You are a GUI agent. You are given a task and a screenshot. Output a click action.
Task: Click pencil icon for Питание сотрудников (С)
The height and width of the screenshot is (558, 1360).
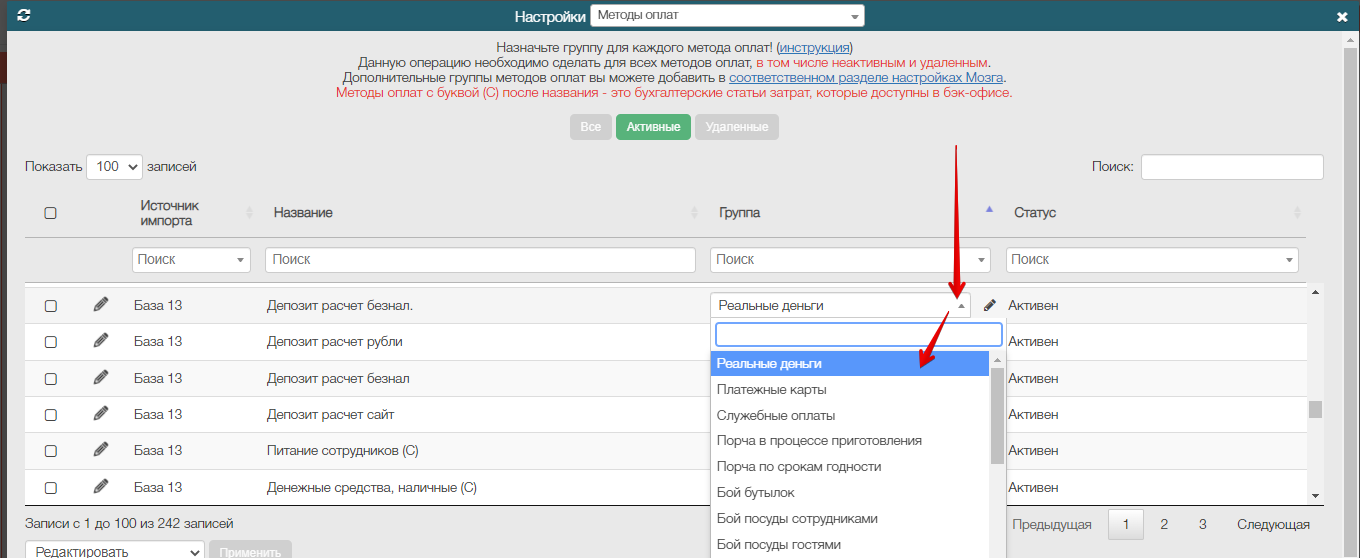coord(100,450)
